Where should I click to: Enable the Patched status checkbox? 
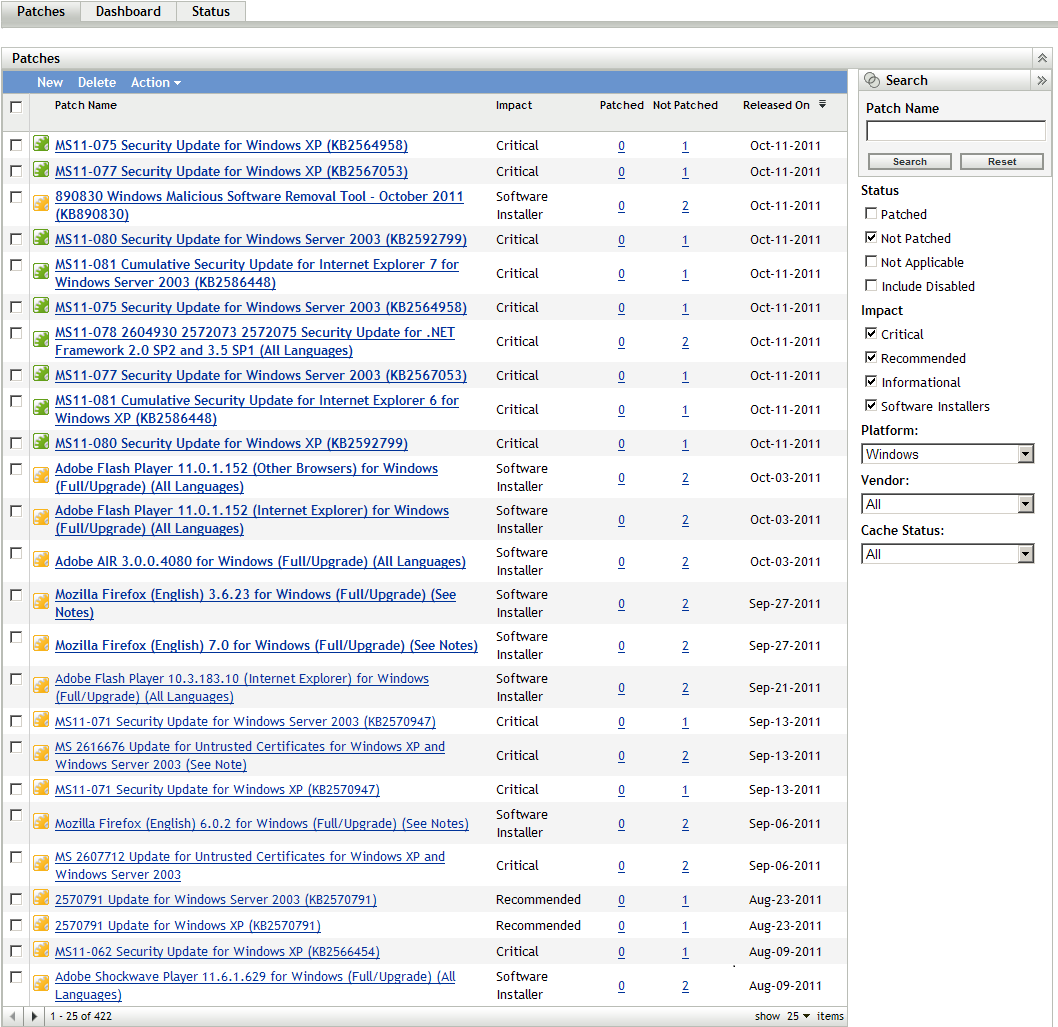(x=871, y=214)
